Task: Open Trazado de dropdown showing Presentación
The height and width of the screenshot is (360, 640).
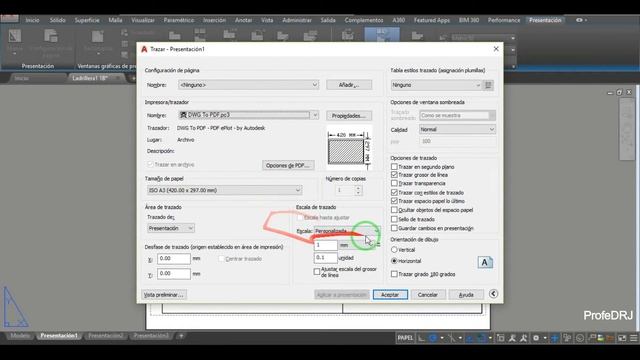Action: pos(171,228)
